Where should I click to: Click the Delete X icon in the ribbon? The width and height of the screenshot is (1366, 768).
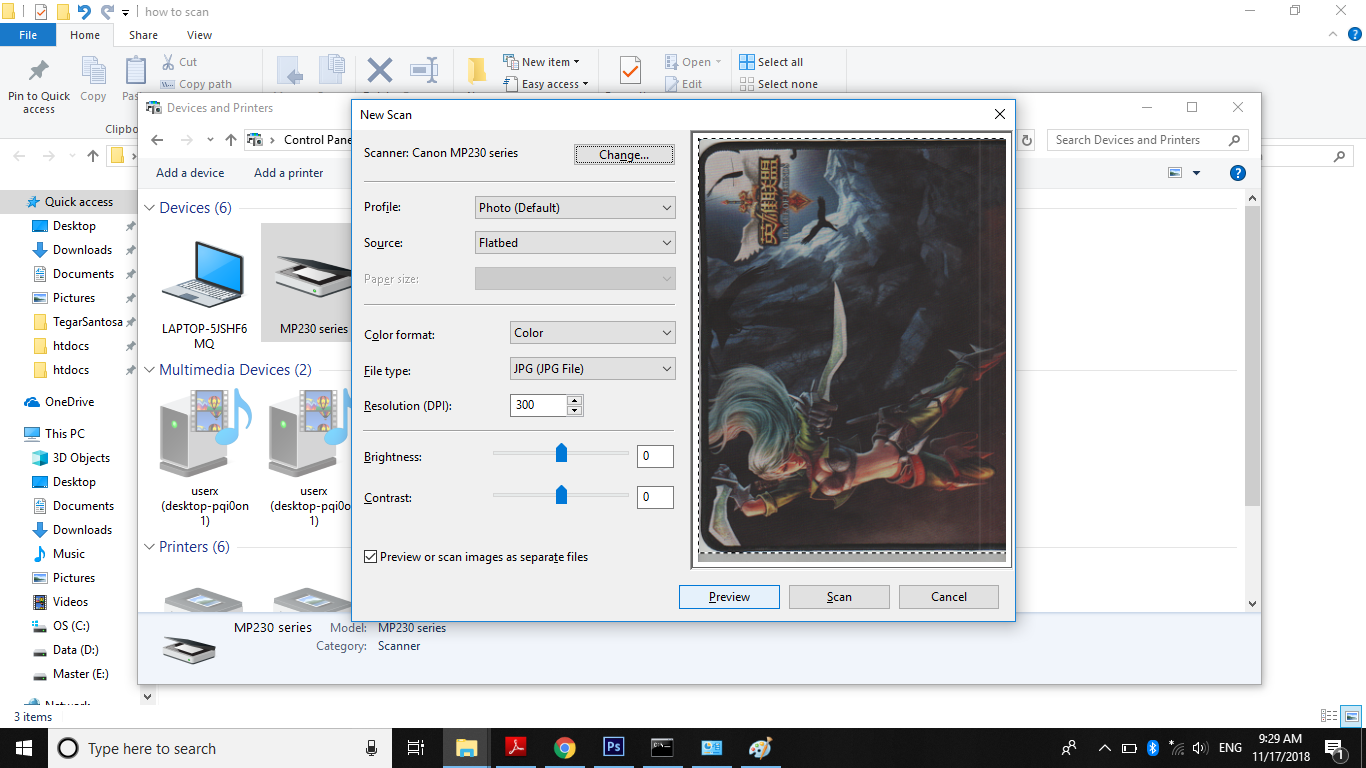[379, 70]
